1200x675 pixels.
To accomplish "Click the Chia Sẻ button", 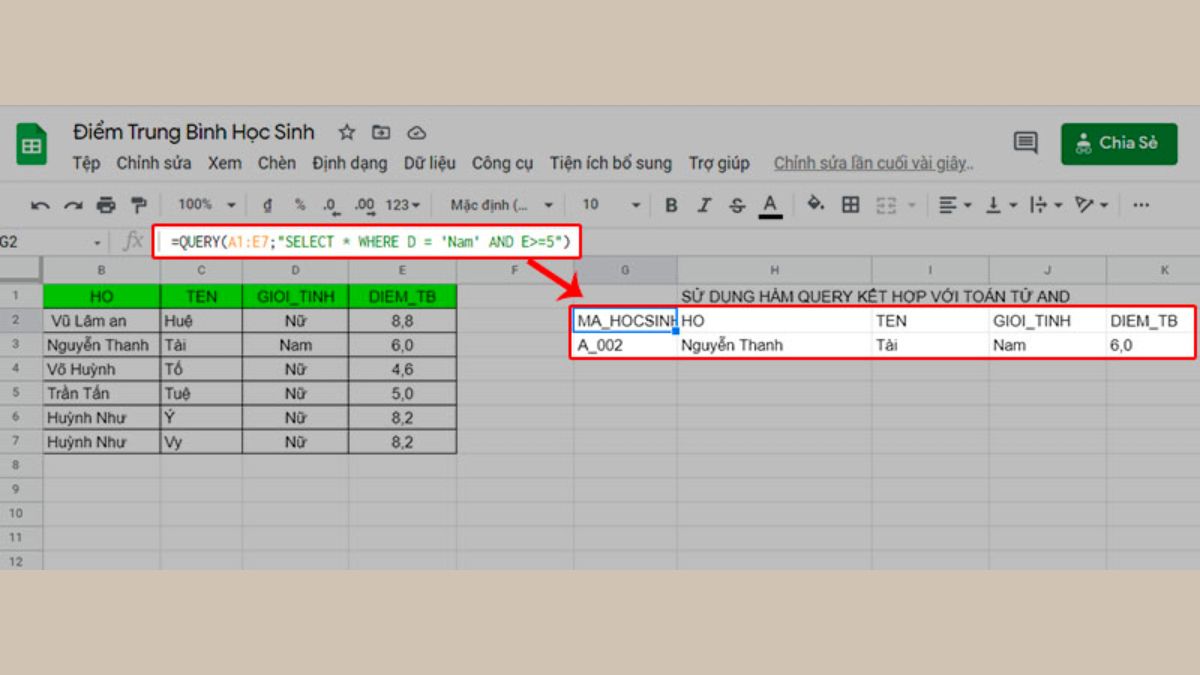I will (1117, 142).
